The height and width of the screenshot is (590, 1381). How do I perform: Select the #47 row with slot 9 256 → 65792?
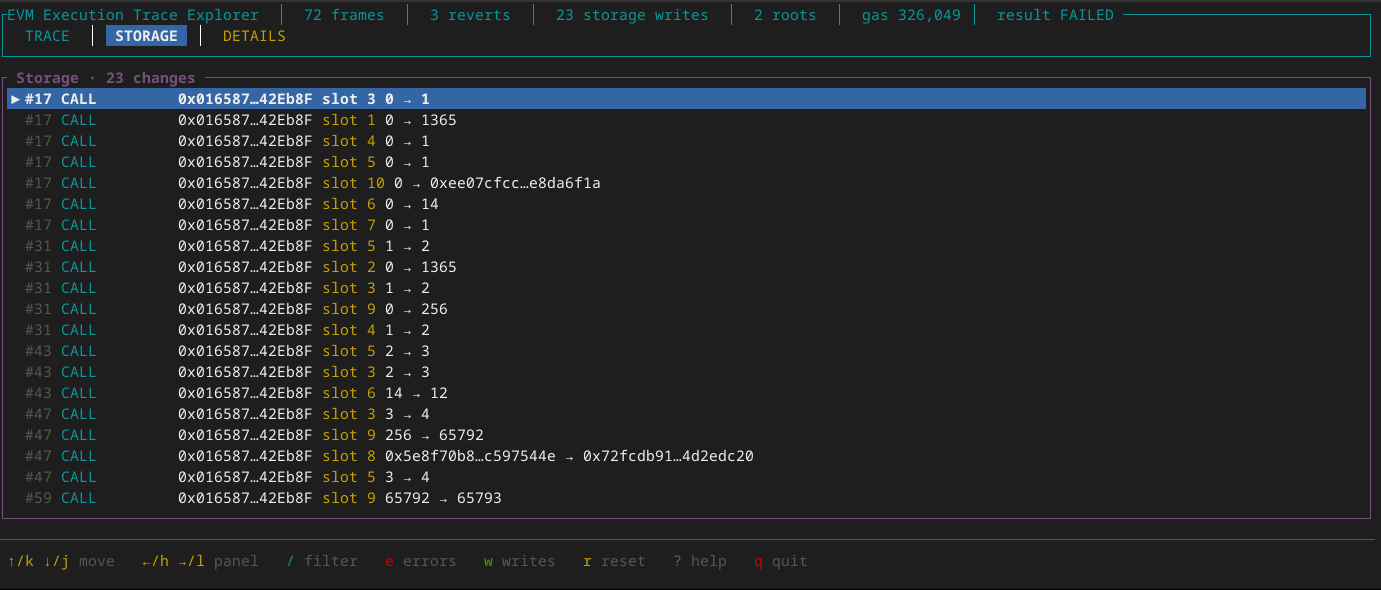click(687, 435)
